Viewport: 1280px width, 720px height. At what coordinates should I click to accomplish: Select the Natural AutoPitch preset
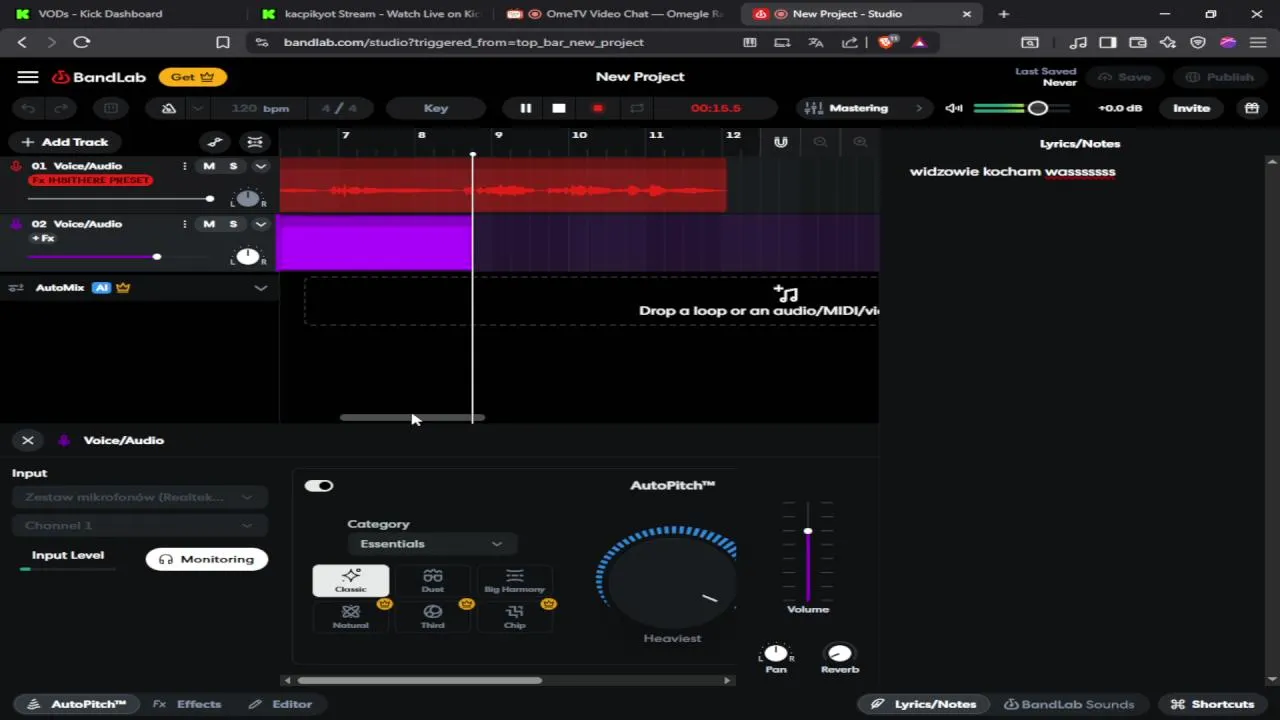coord(351,616)
